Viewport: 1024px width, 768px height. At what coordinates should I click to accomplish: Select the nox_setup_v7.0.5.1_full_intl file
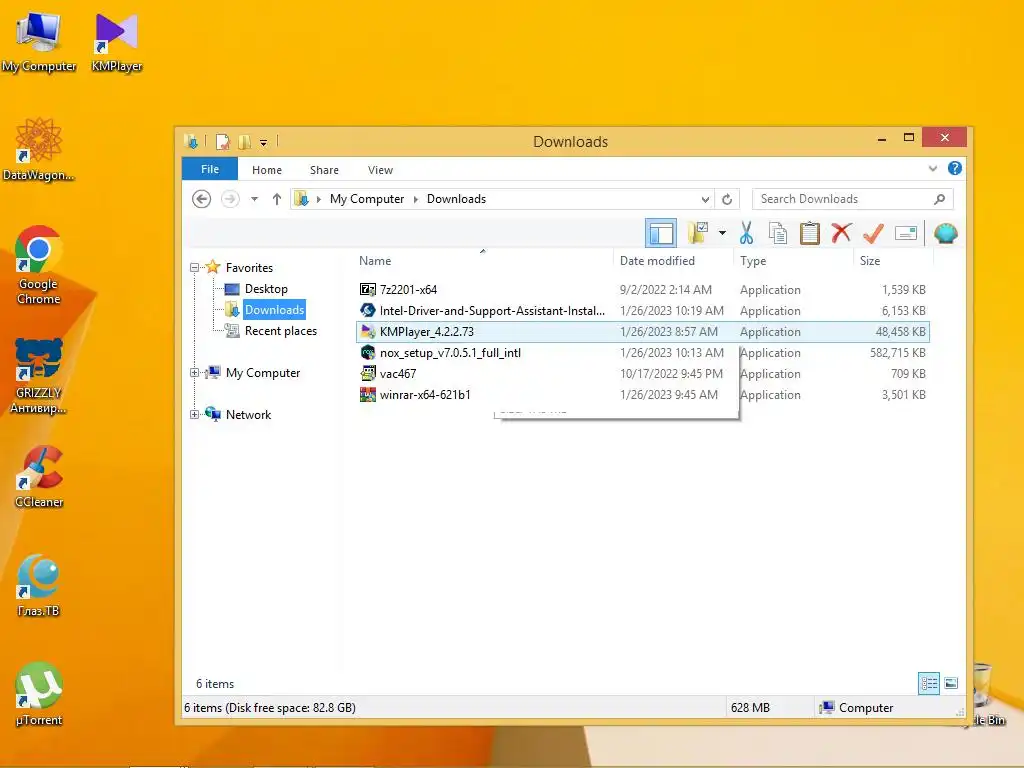click(x=643, y=353)
